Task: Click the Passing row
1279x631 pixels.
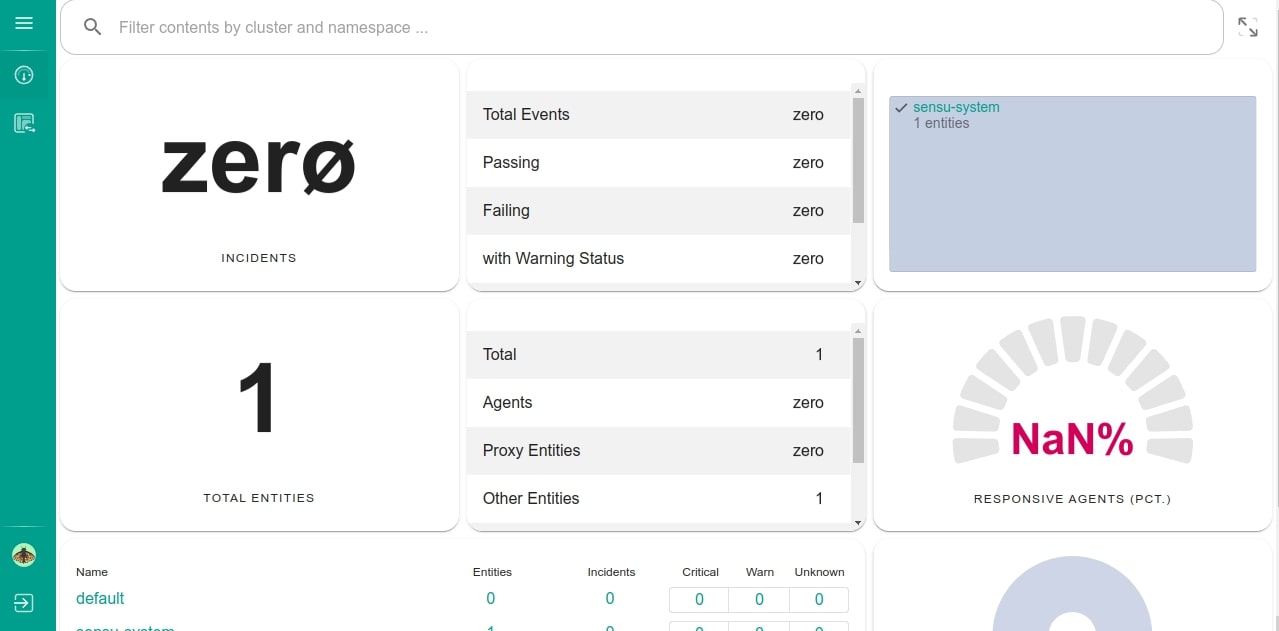Action: point(659,163)
